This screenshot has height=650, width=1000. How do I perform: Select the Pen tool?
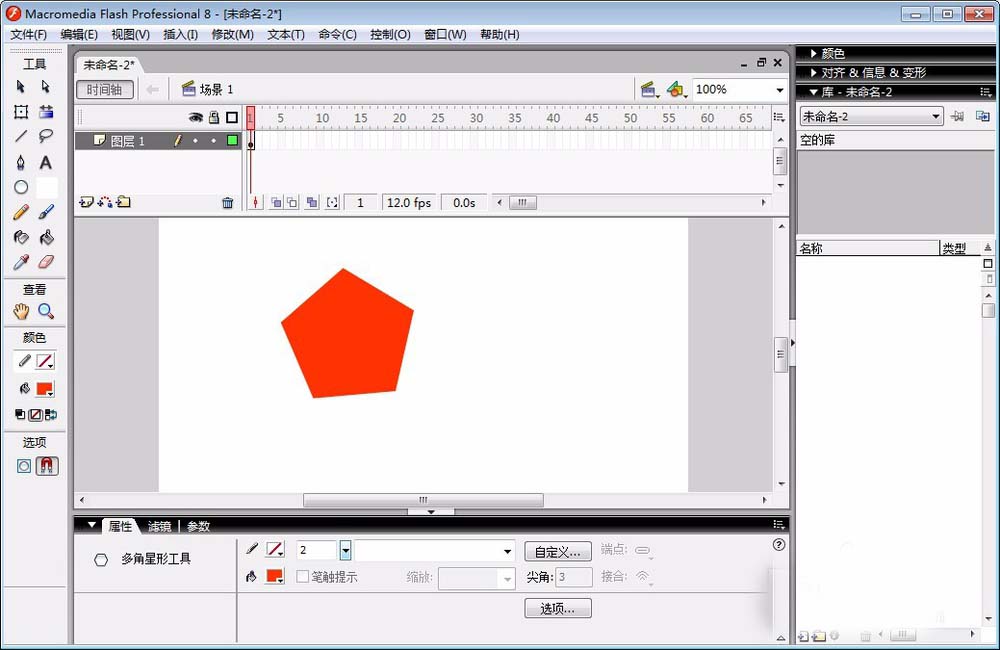pyautogui.click(x=20, y=162)
